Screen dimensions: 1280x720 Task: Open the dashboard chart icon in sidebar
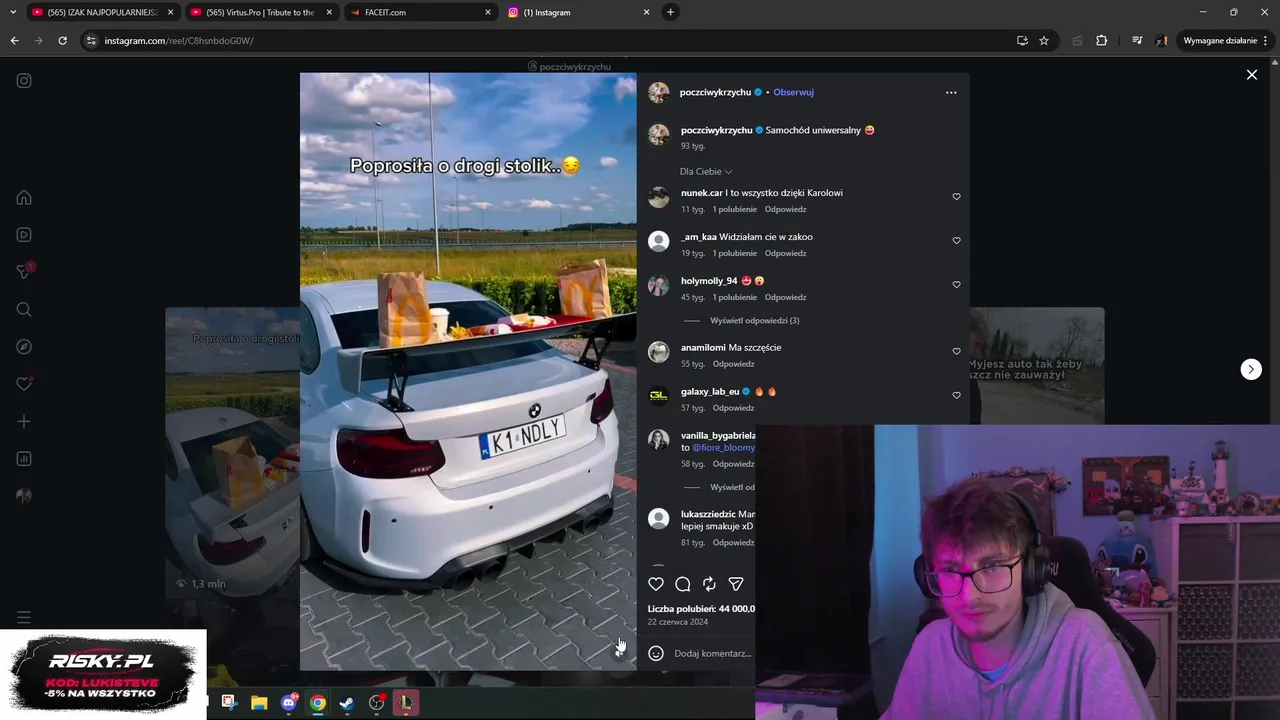(x=24, y=459)
